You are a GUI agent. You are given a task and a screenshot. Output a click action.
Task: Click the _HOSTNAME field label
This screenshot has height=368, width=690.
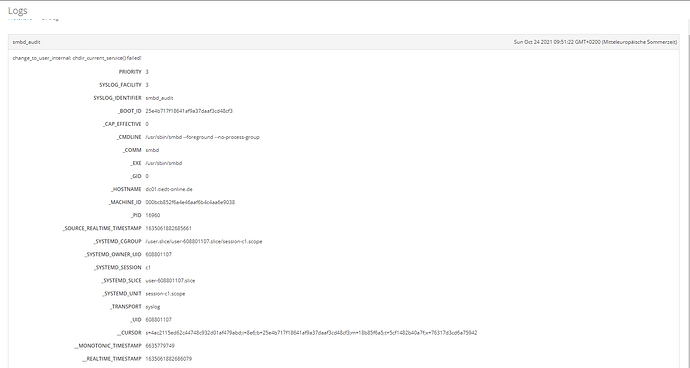126,189
